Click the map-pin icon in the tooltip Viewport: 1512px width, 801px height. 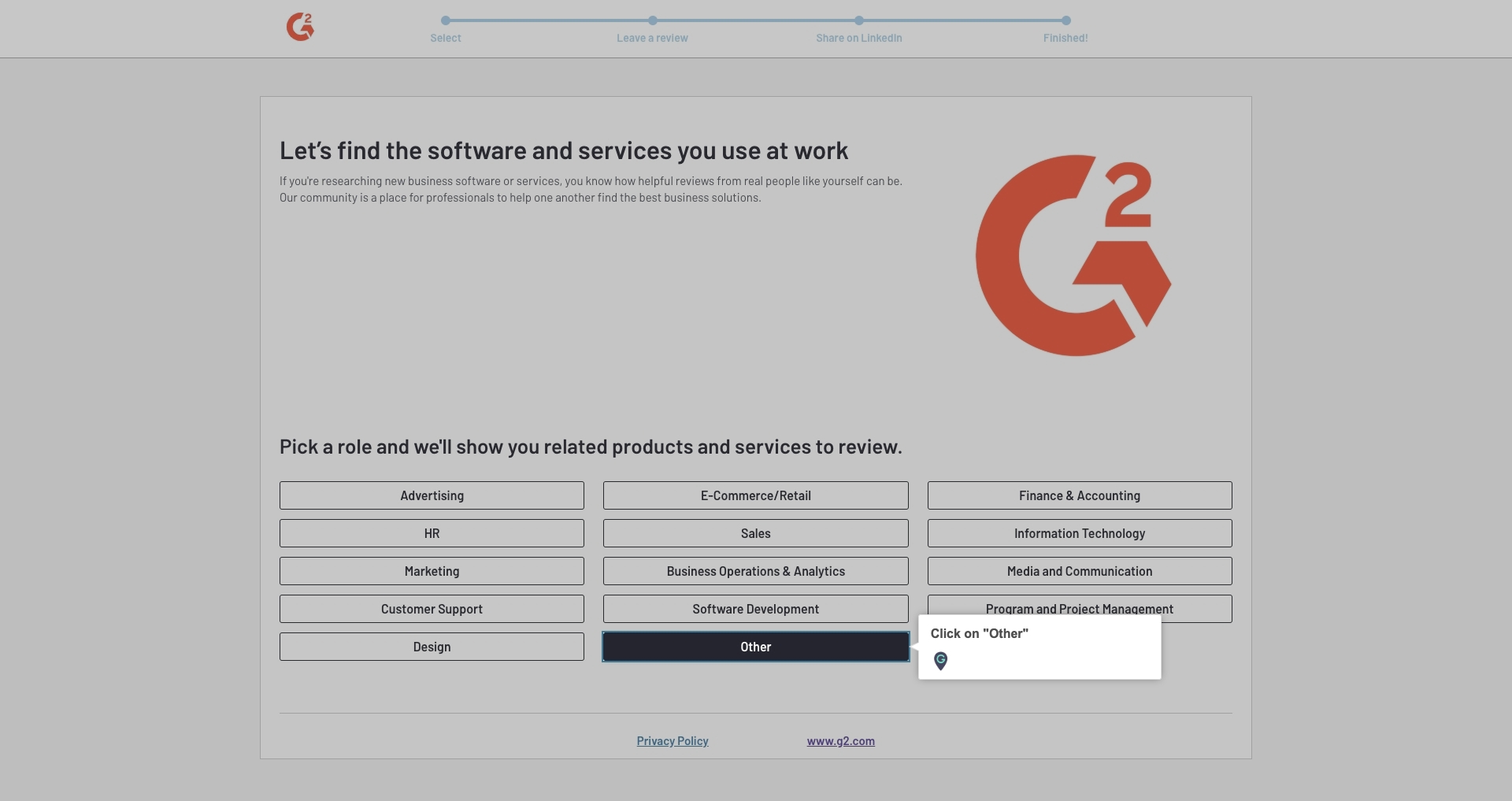(x=940, y=661)
